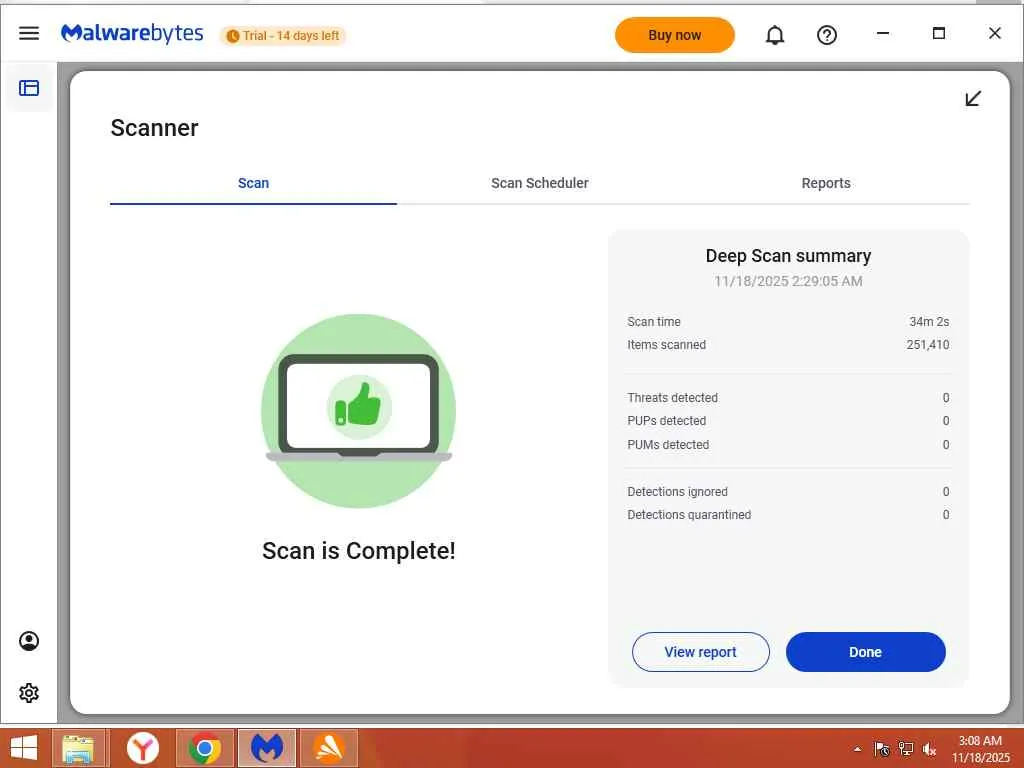
Task: Click Malwarebytes taskbar icon
Action: pos(267,748)
